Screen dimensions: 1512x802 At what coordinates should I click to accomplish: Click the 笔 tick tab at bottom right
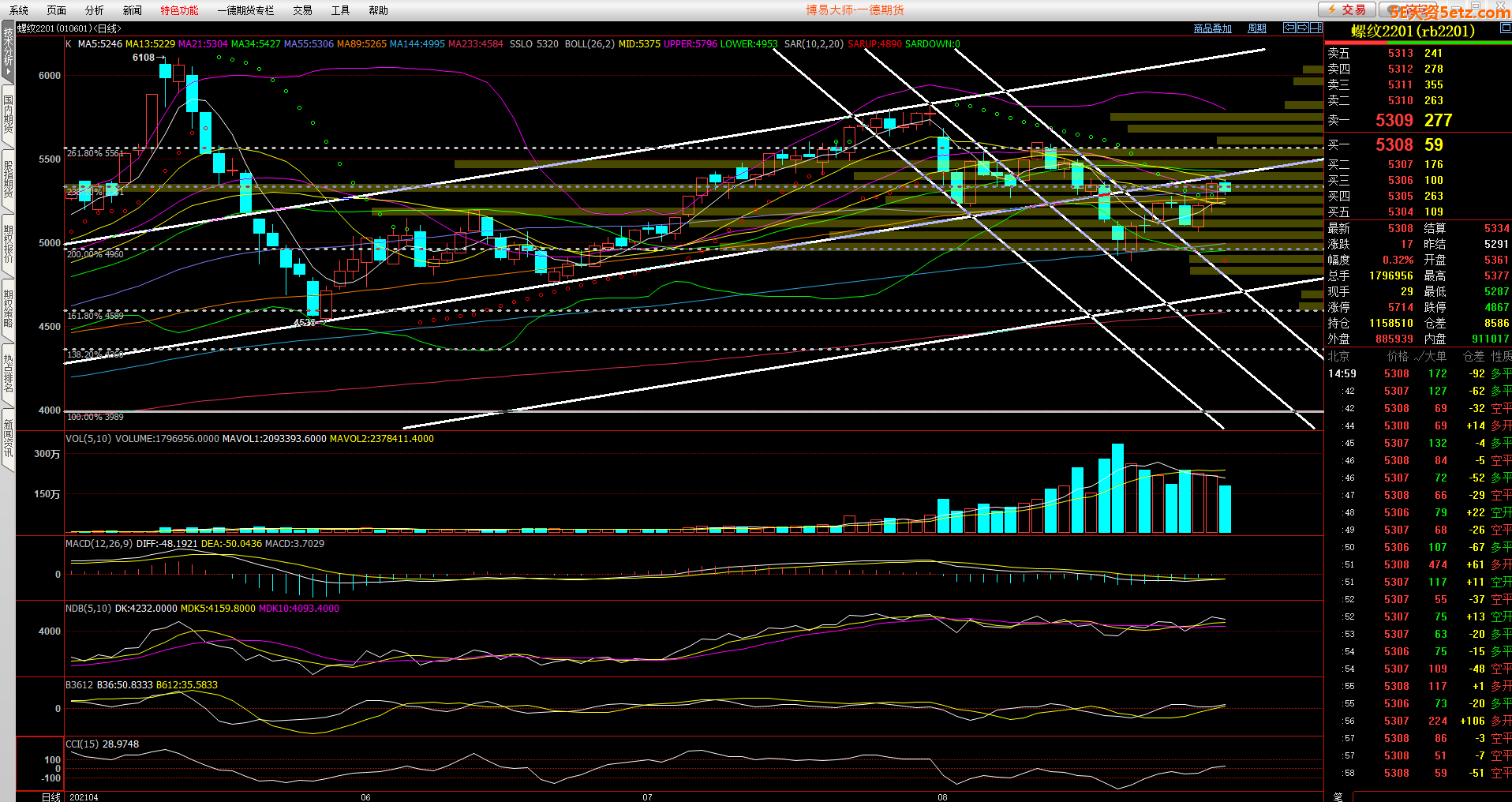pos(1338,796)
